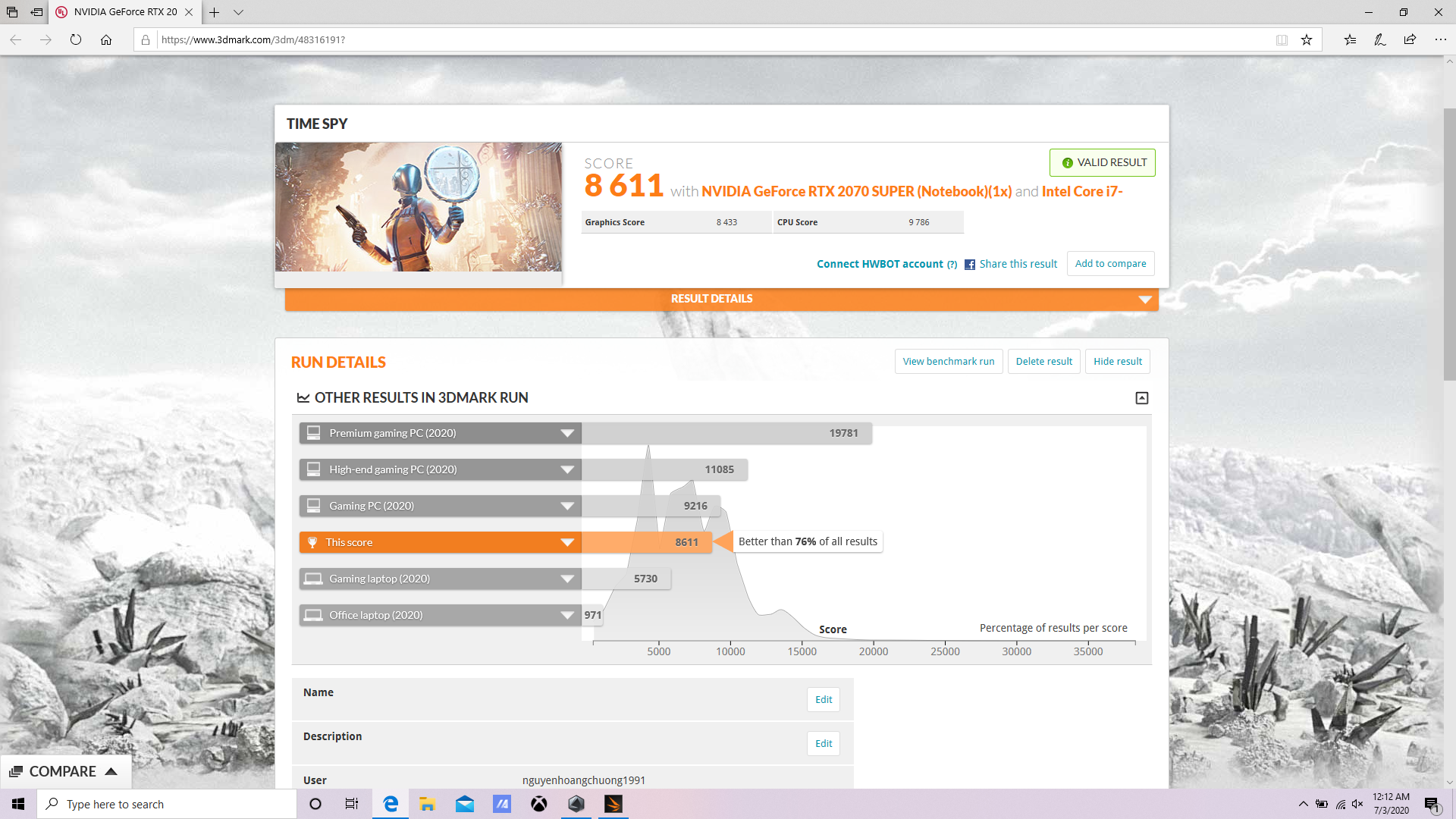Go back to the previous page
Screen dimensions: 1456x819
(15, 39)
